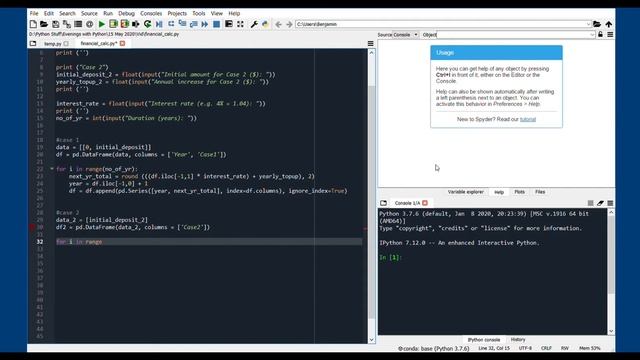This screenshot has height=360, width=640.
Task: Browse for a working directory folder icon
Action: point(597,24)
